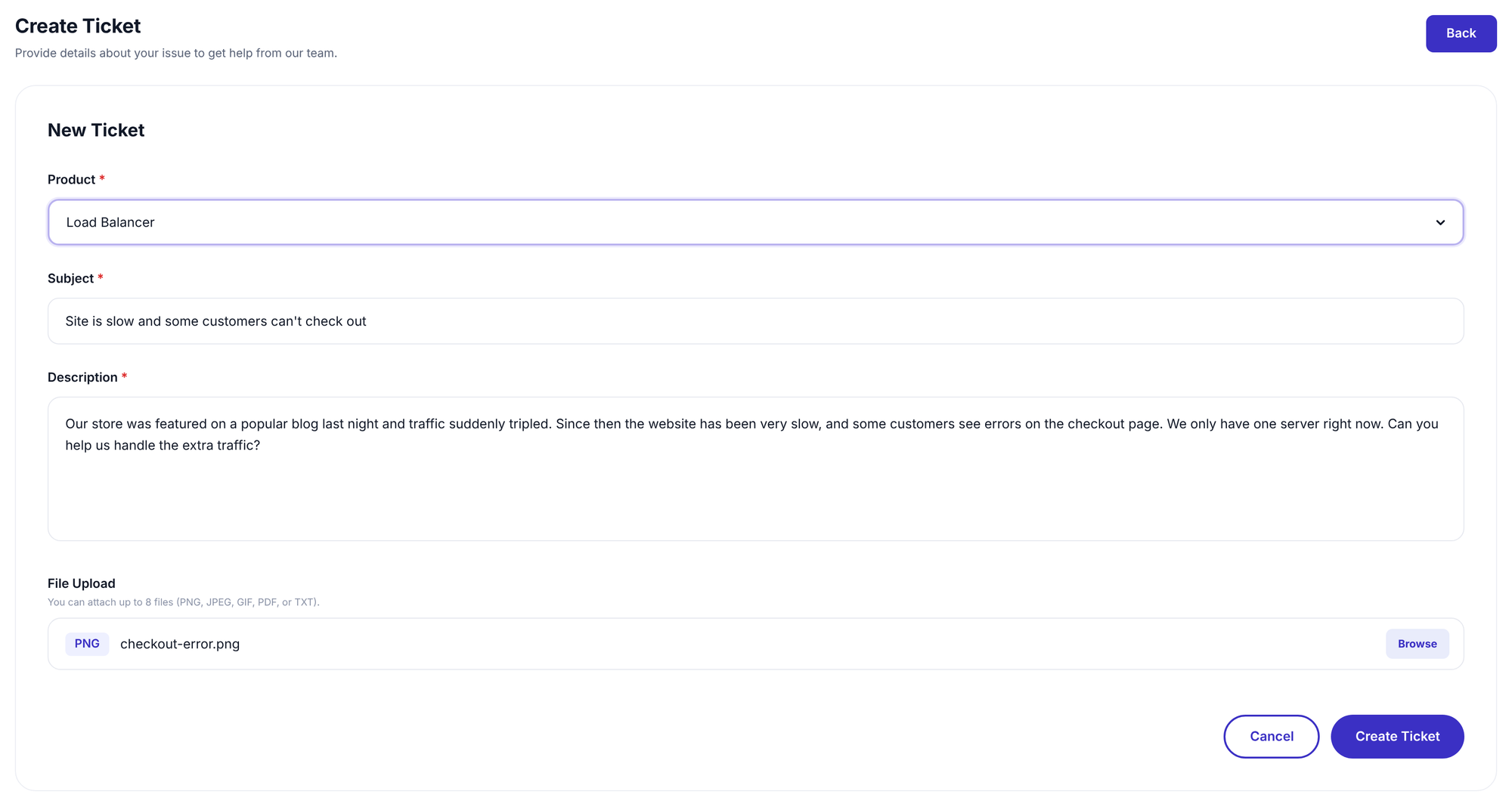Viewport: 1512px width, 810px height.
Task: Click the chevron arrow in Product field
Action: coord(1439,223)
